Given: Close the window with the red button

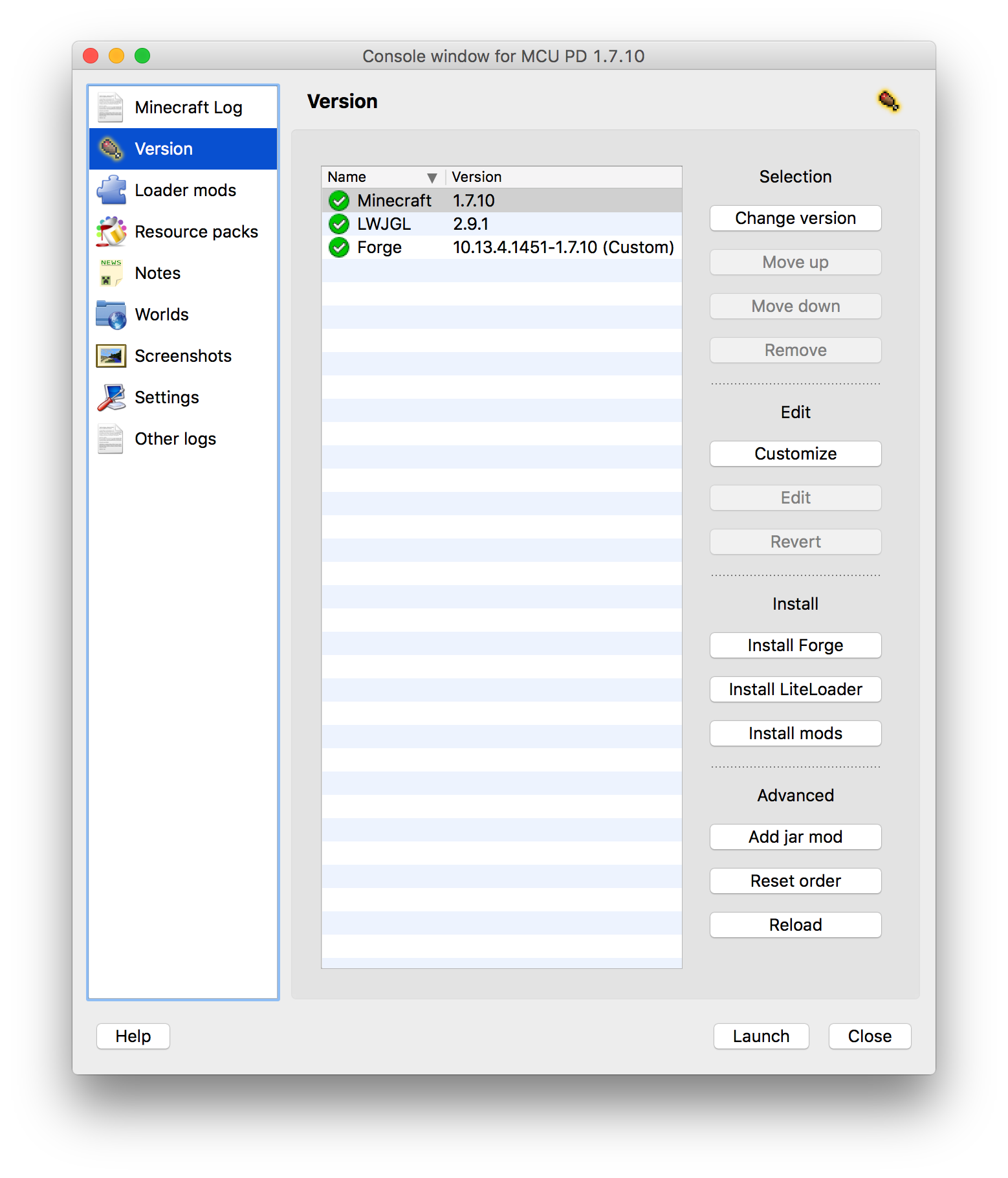Looking at the screenshot, I should point(91,56).
